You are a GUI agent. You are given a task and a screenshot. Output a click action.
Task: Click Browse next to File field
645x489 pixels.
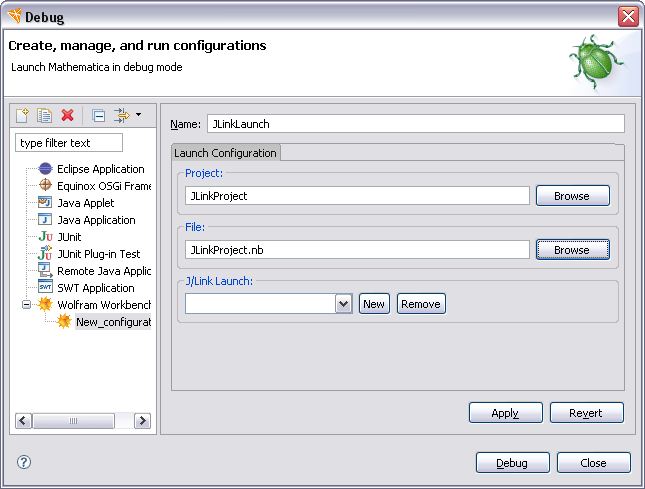coord(573,250)
